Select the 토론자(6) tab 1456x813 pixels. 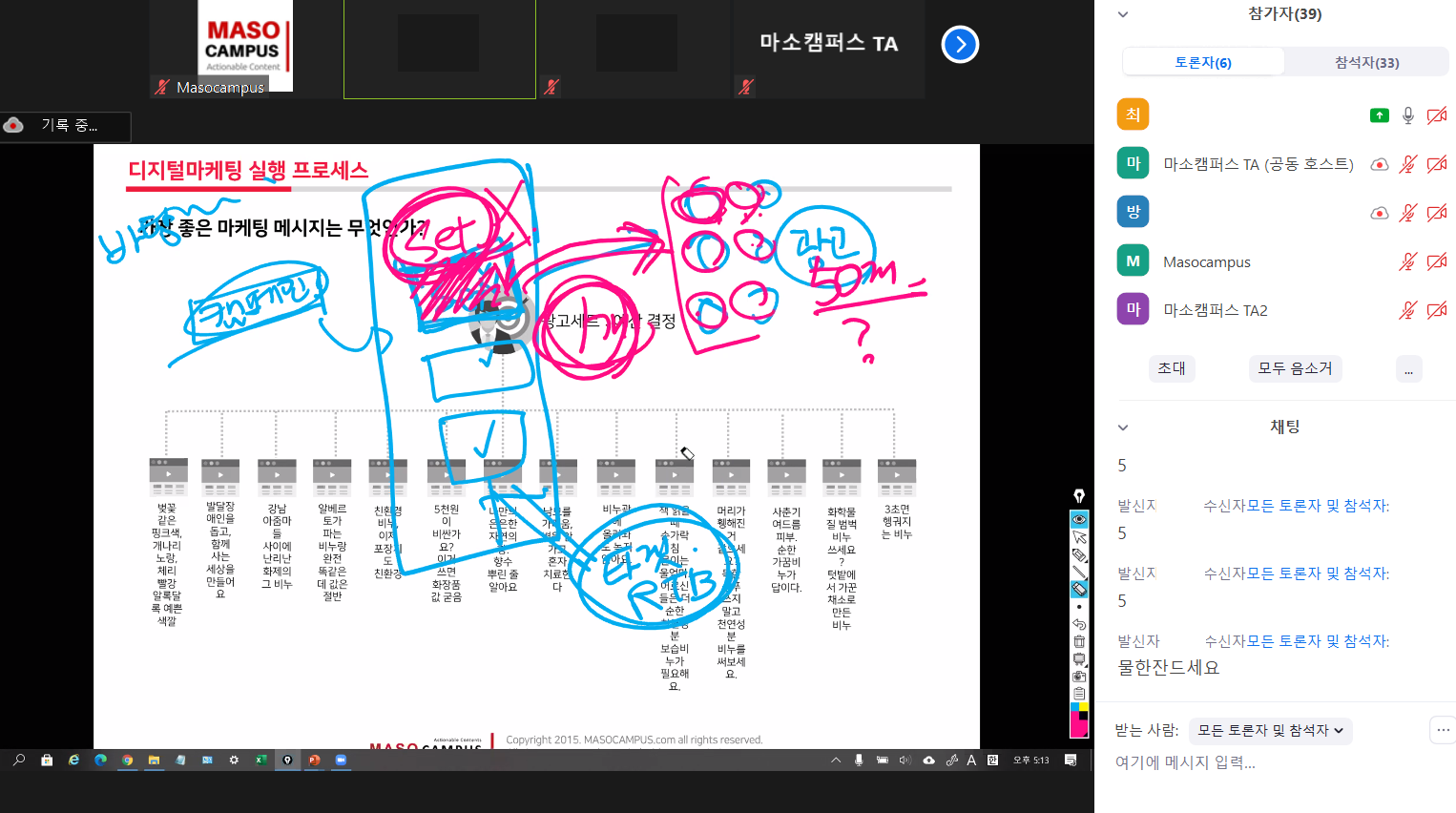click(x=1202, y=63)
